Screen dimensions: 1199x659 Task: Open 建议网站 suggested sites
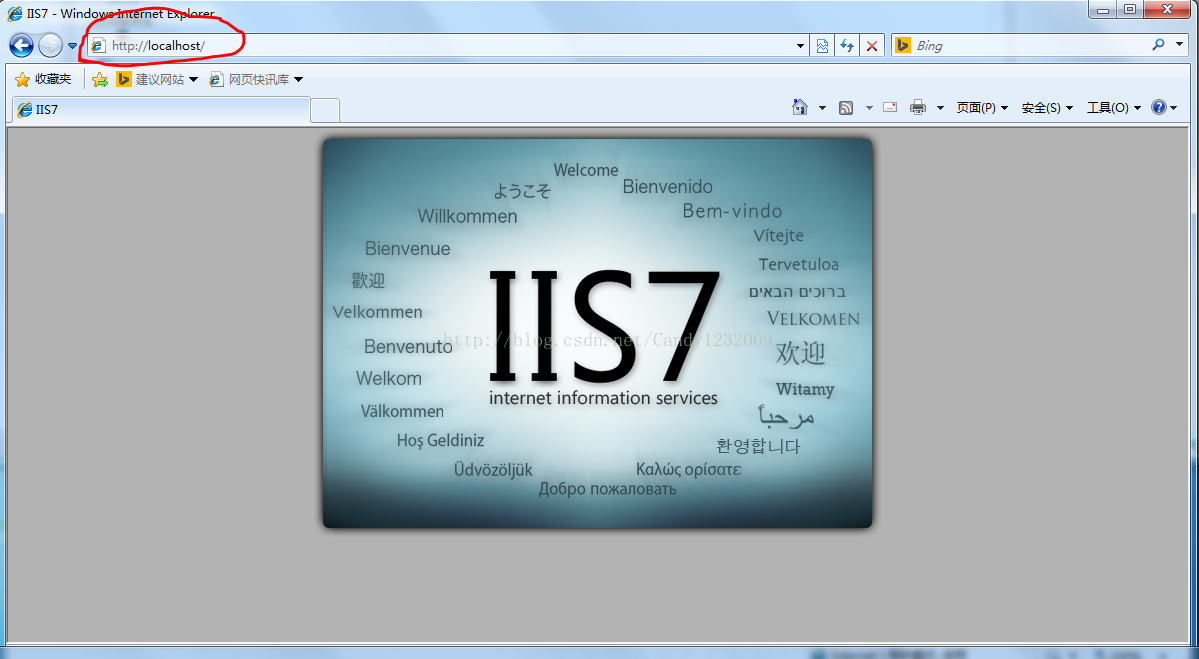[151, 79]
